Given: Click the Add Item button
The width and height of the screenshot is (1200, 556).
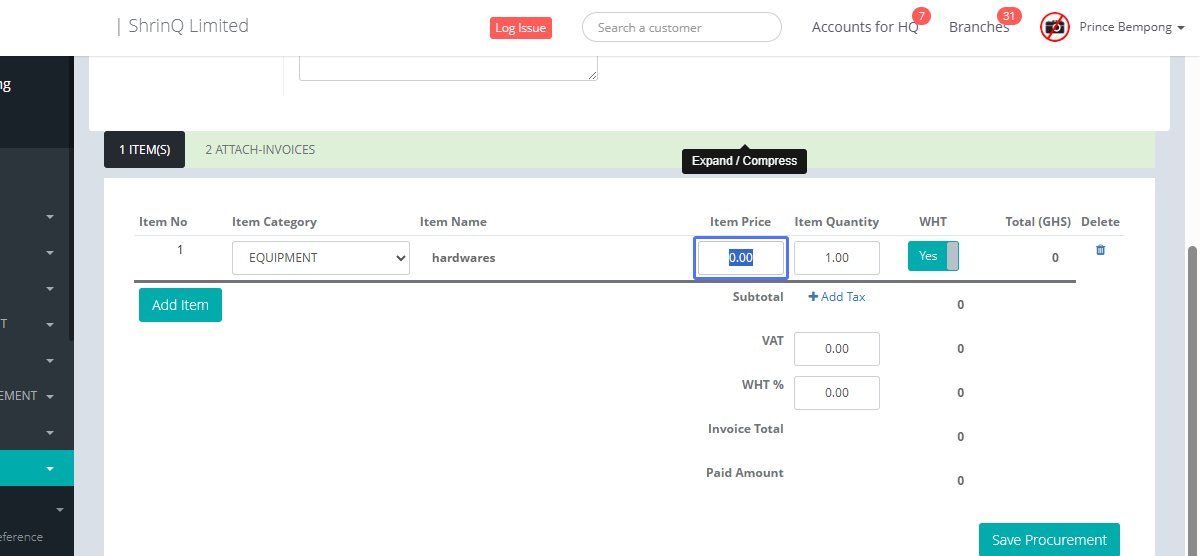Looking at the screenshot, I should coord(180,305).
